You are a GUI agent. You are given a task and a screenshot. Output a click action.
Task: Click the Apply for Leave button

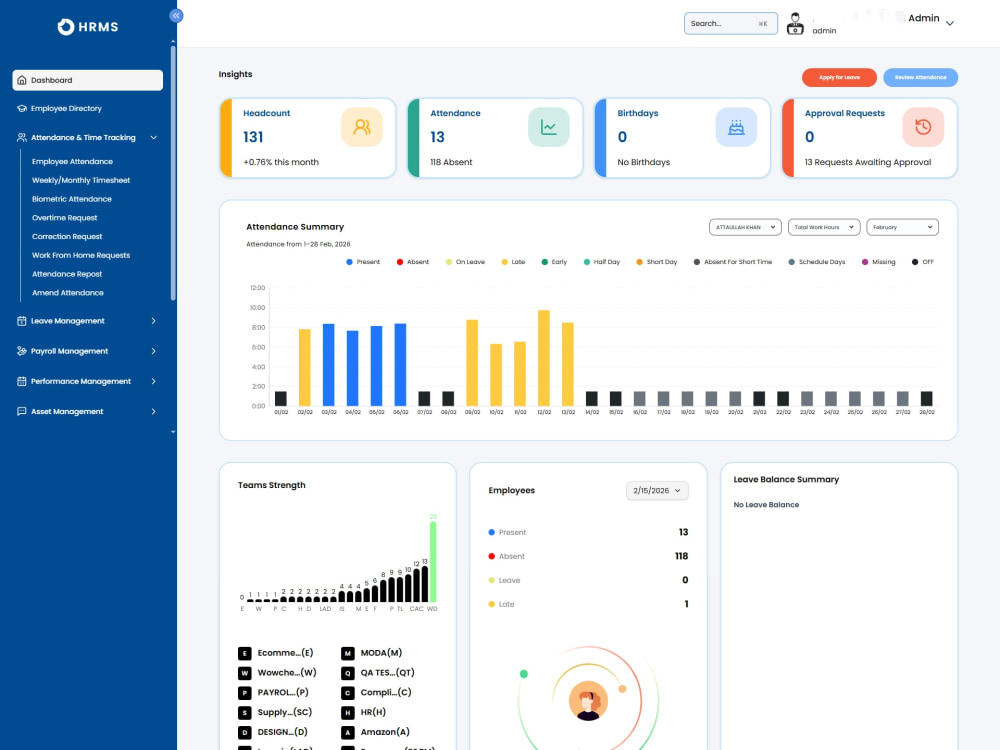click(x=839, y=77)
